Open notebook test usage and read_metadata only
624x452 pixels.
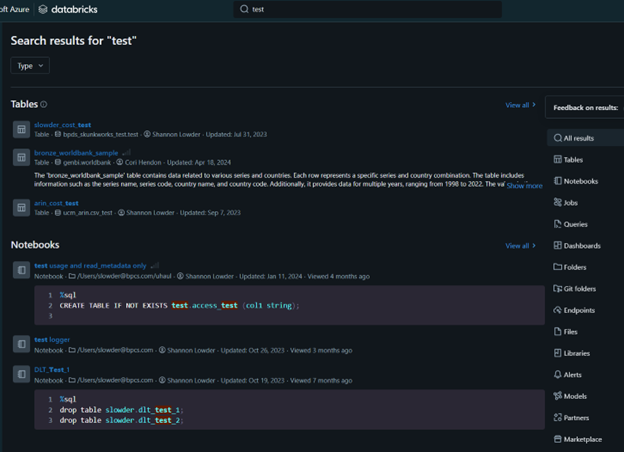coord(90,266)
